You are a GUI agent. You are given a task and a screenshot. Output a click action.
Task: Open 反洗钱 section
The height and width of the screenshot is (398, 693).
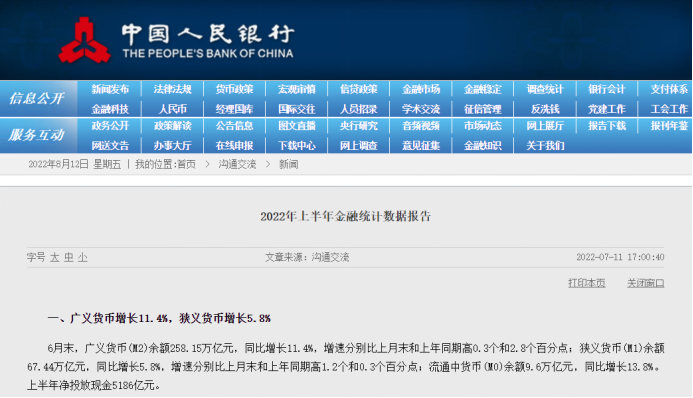click(x=545, y=109)
